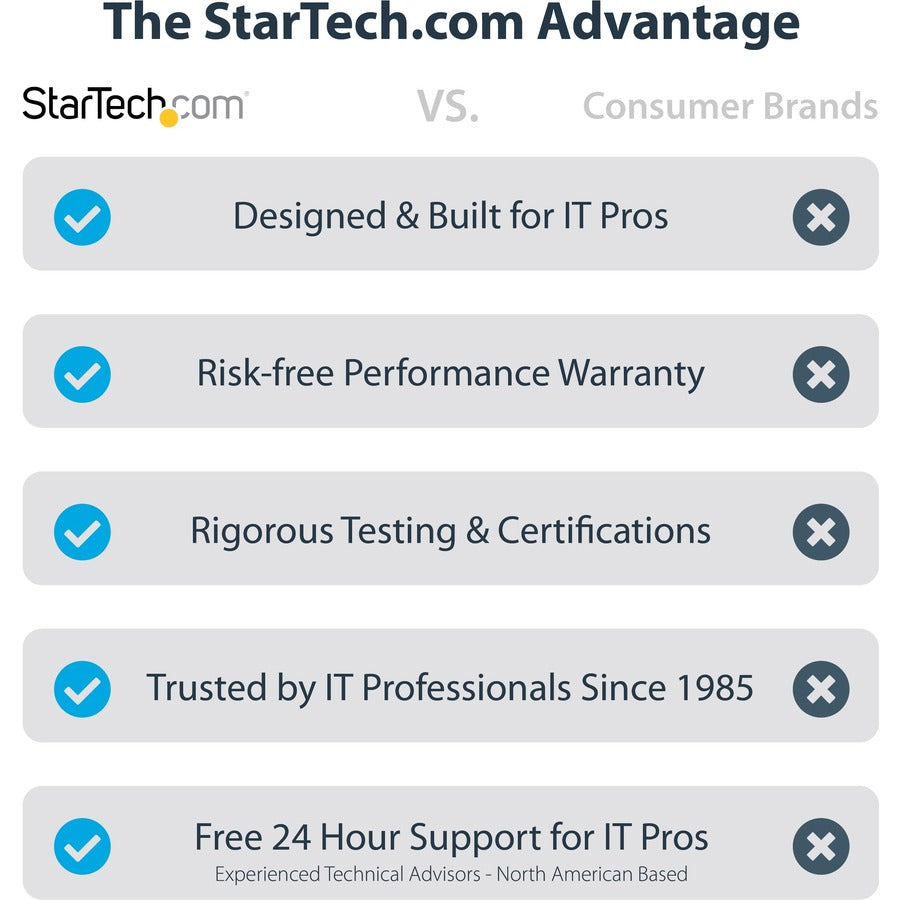Click the X icon in the Designed & Built row
The image size is (900, 900).
click(821, 217)
